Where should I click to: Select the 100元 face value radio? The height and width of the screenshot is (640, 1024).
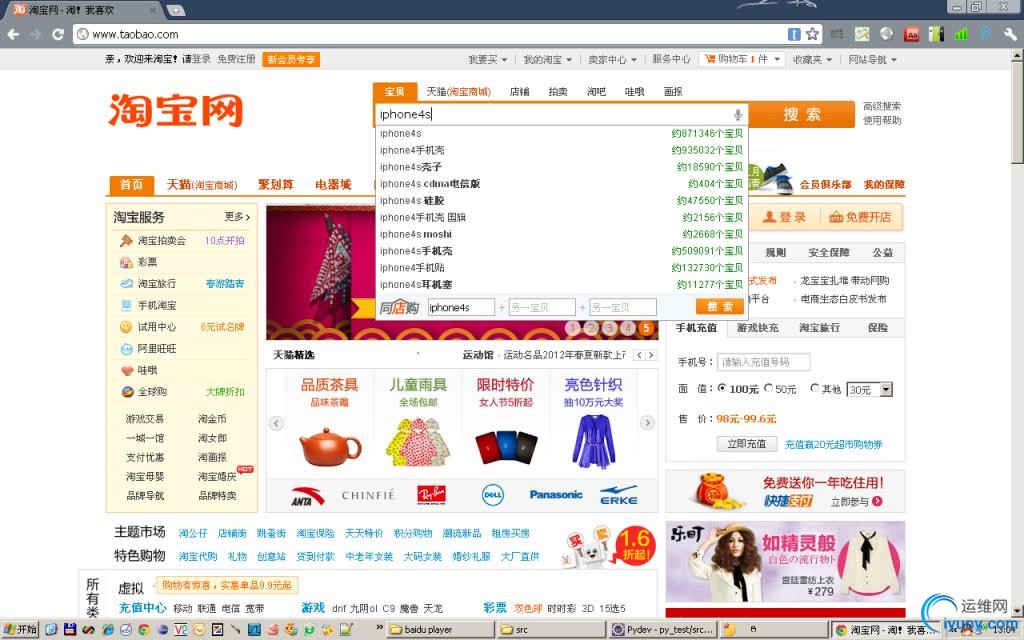722,388
